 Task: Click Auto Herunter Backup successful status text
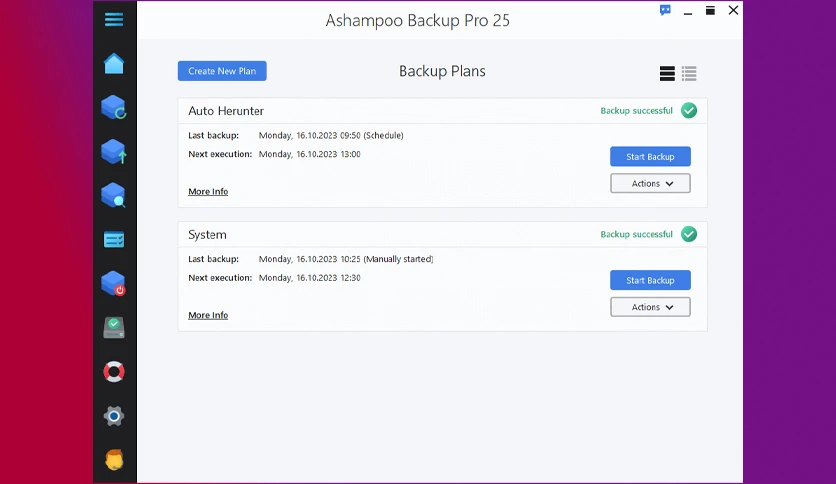coord(637,111)
